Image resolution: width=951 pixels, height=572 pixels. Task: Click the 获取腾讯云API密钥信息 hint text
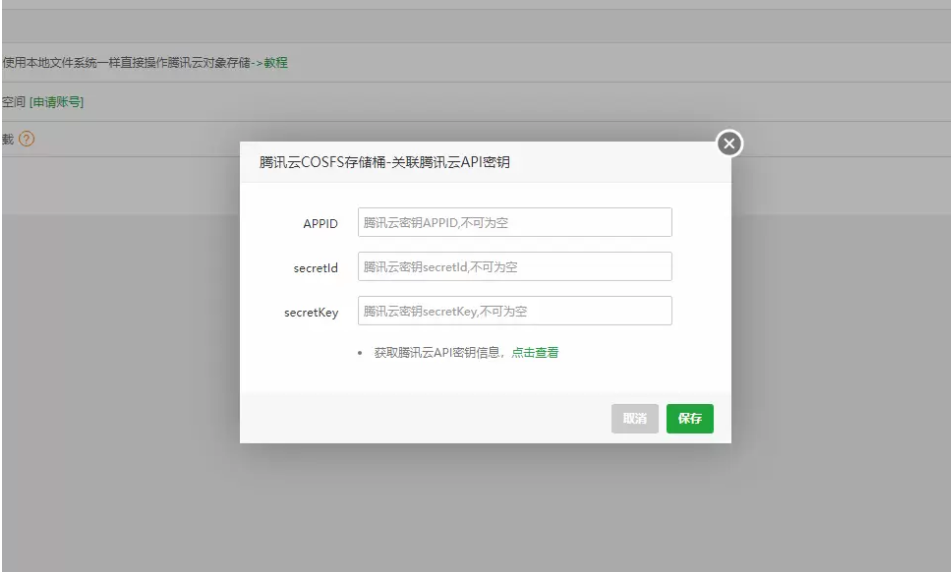[x=437, y=352]
